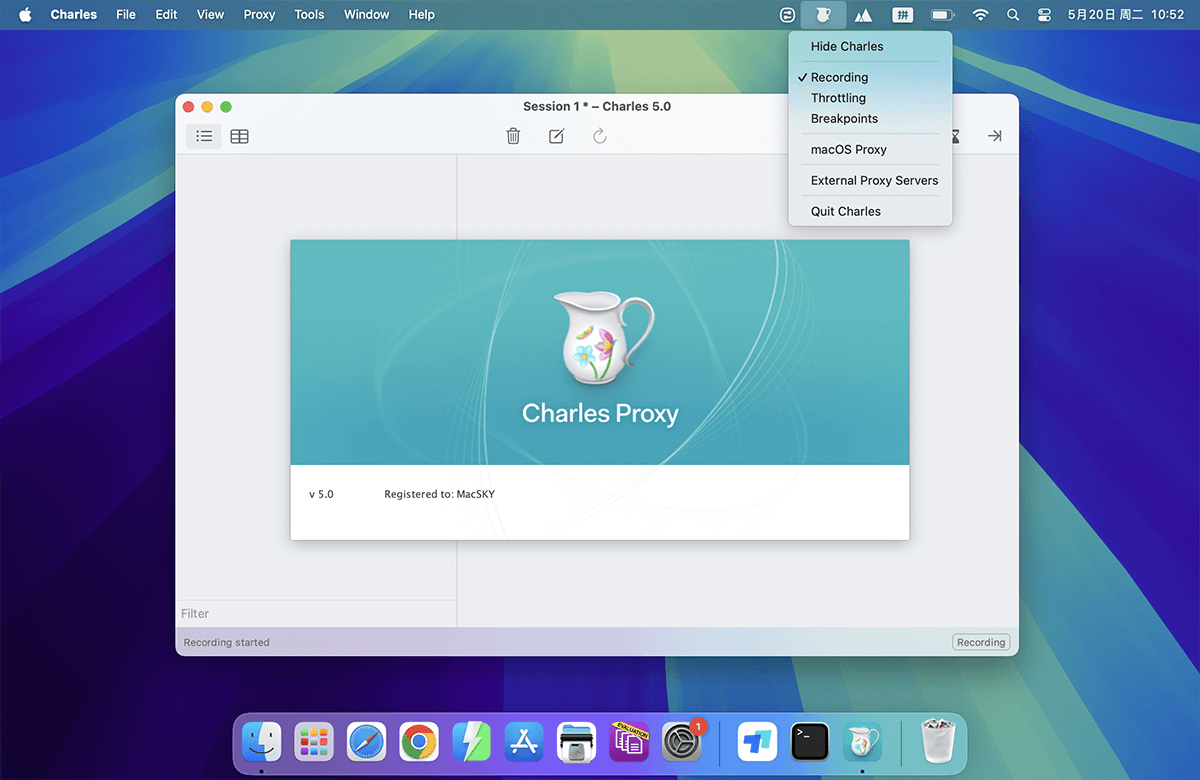Click the input method icon in menu bar

902,15
